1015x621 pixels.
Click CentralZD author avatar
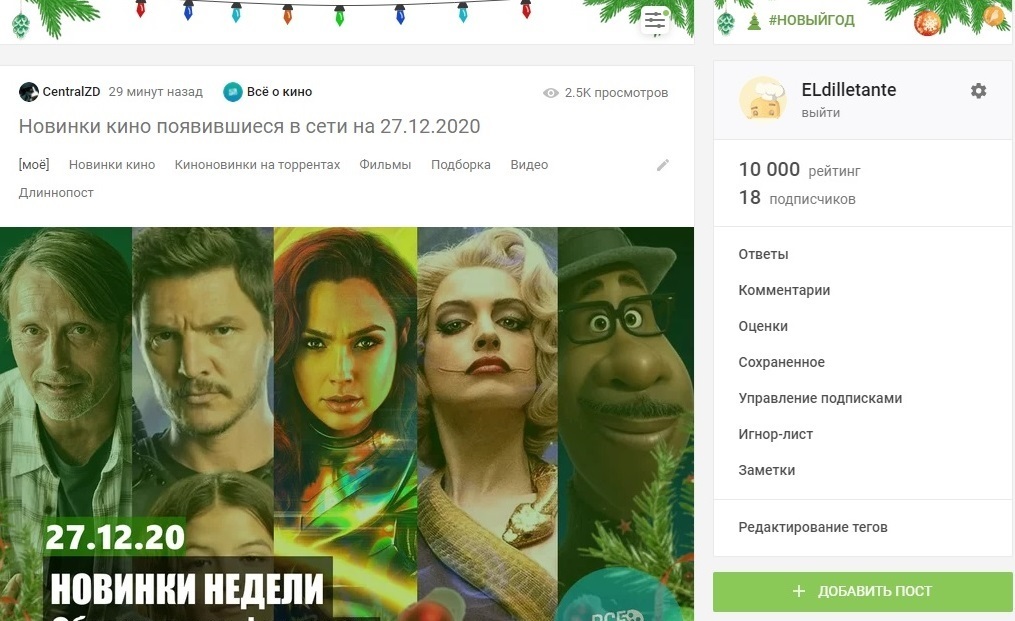coord(28,92)
